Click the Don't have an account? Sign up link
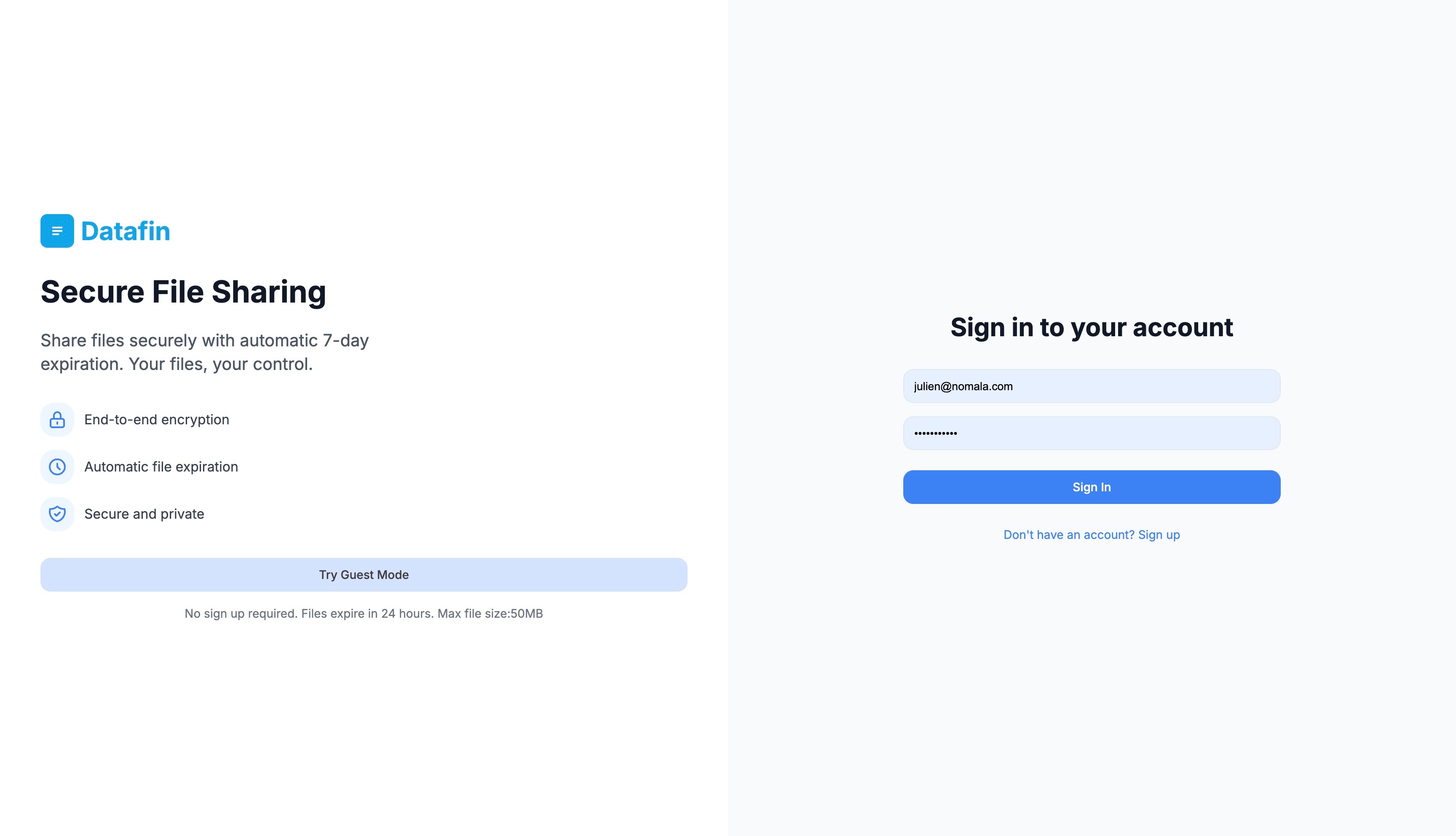This screenshot has width=1456, height=836. click(1091, 534)
